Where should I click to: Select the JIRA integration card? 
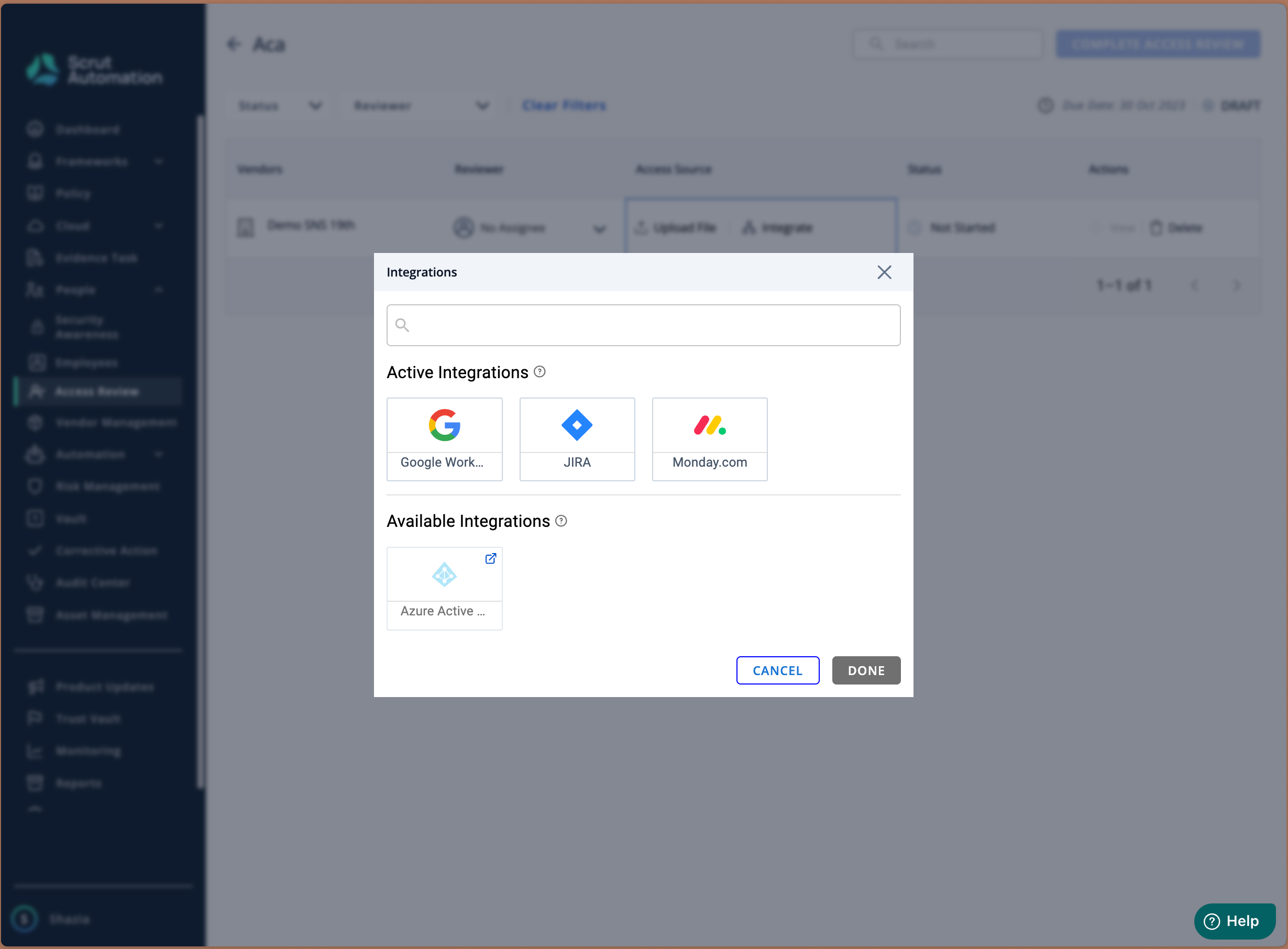point(577,439)
